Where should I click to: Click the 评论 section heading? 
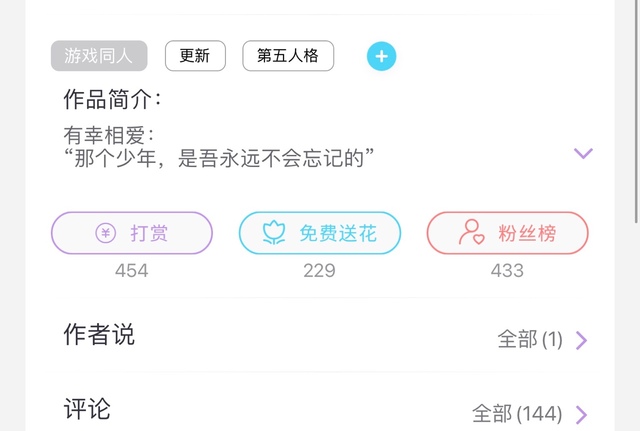click(87, 409)
